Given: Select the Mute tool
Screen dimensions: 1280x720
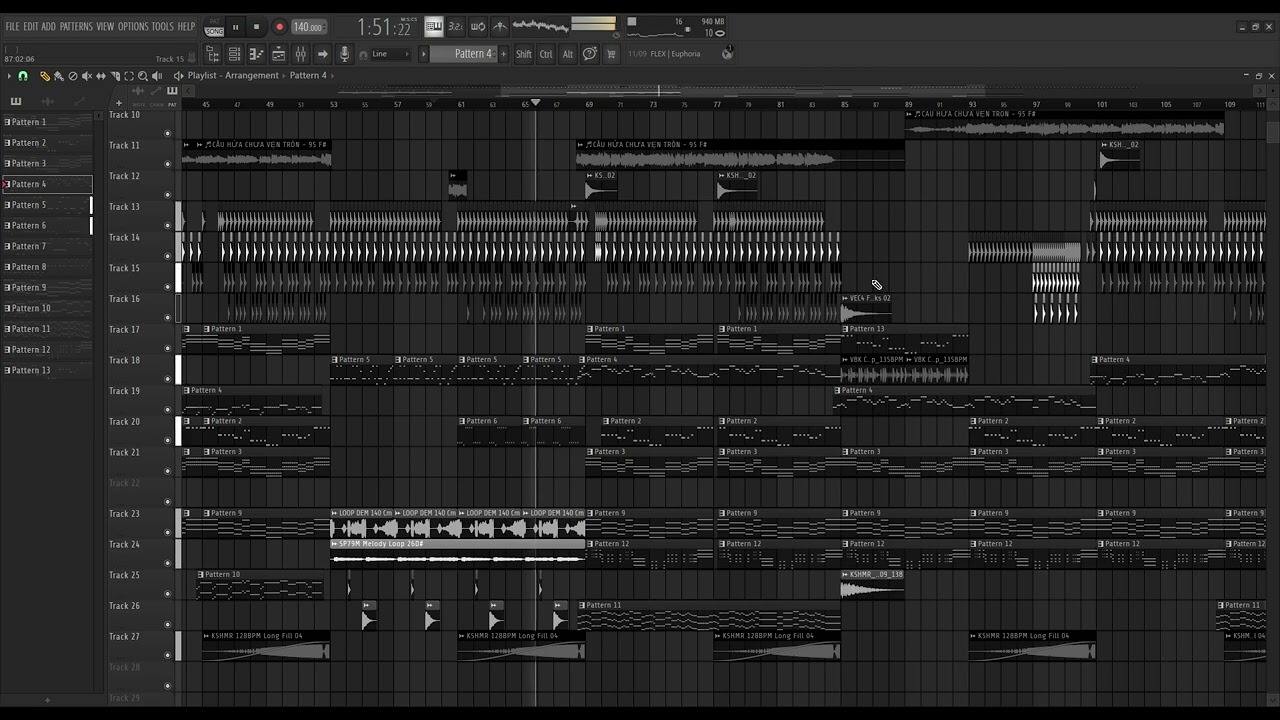Looking at the screenshot, I should [x=86, y=76].
